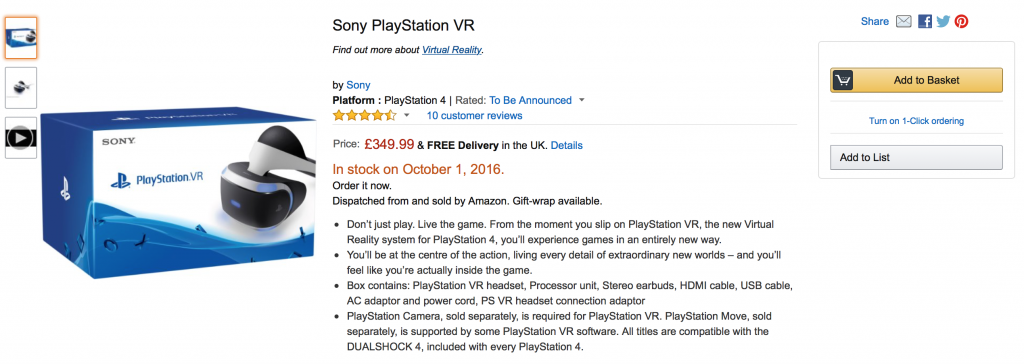Image resolution: width=1024 pixels, height=364 pixels.
Task: Click the basket cart icon
Action: [842, 80]
